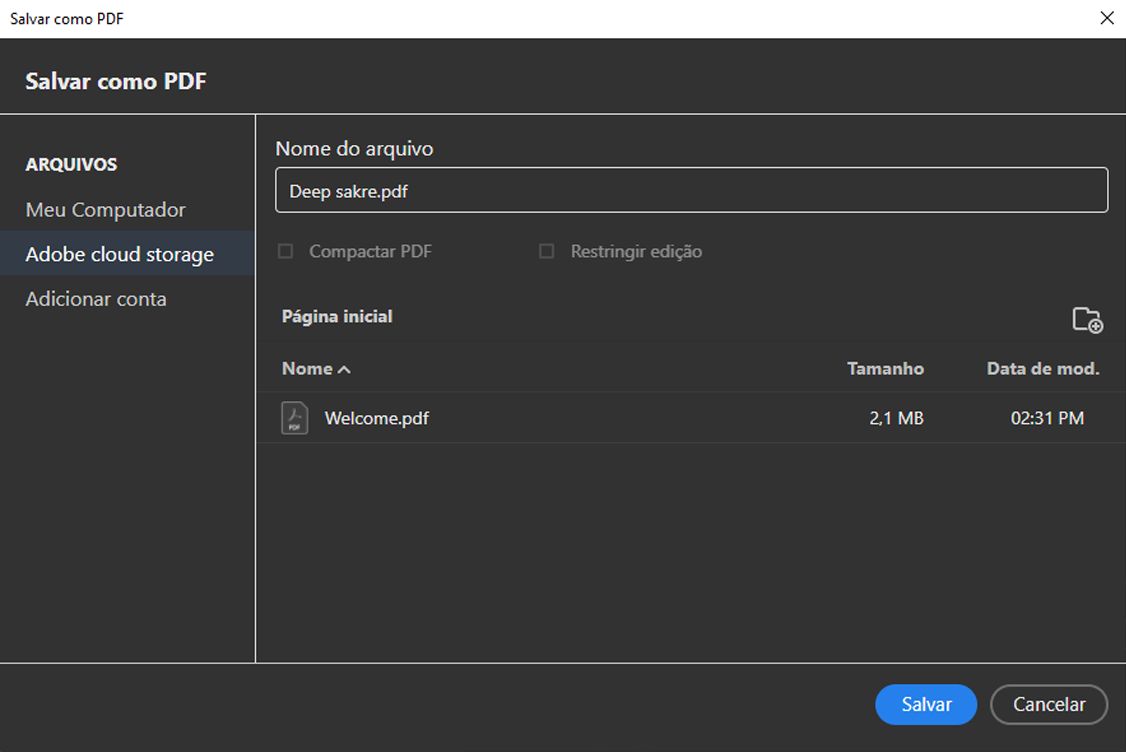Image resolution: width=1126 pixels, height=752 pixels.
Task: Sort files by Data de mod. column
Action: [1042, 368]
